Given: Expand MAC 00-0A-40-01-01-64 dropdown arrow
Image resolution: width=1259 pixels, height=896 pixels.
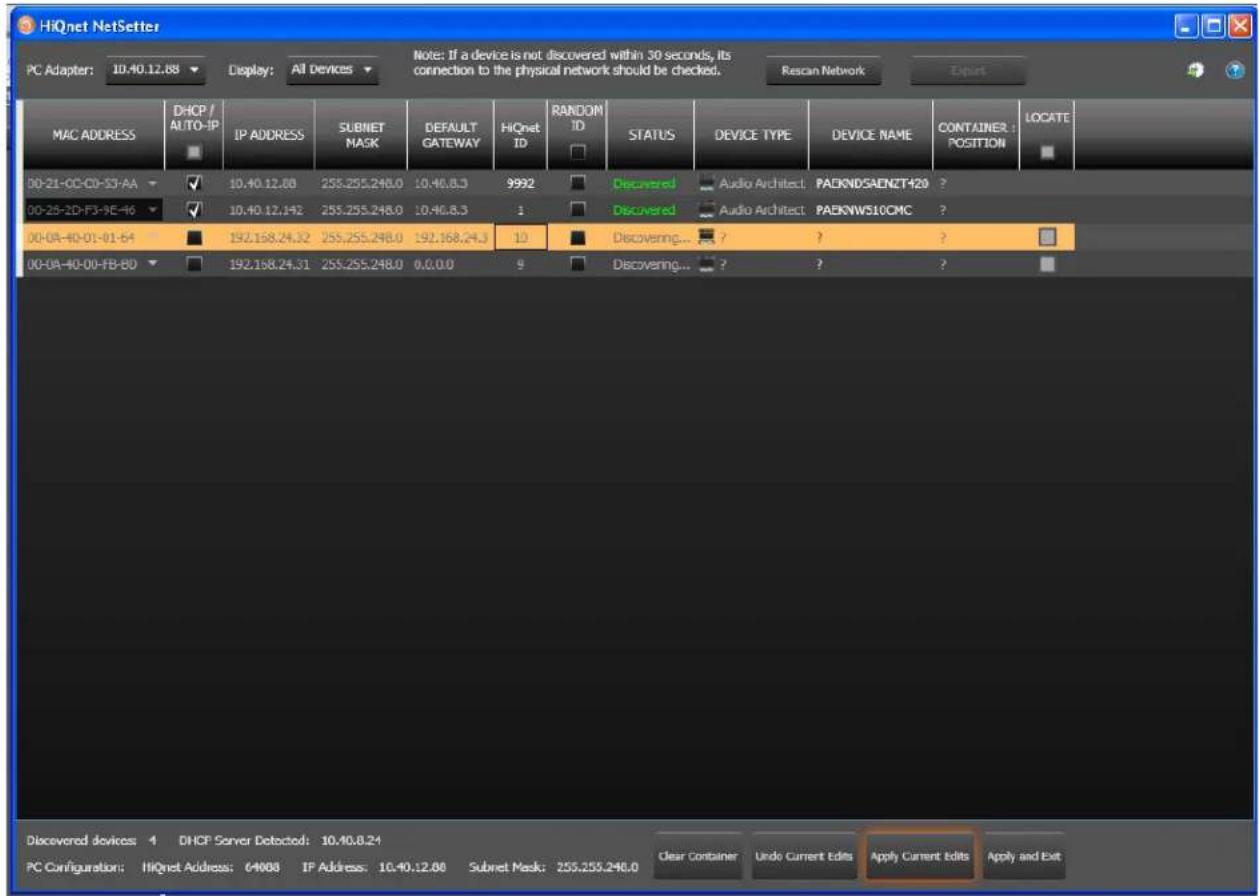Looking at the screenshot, I should pos(151,237).
